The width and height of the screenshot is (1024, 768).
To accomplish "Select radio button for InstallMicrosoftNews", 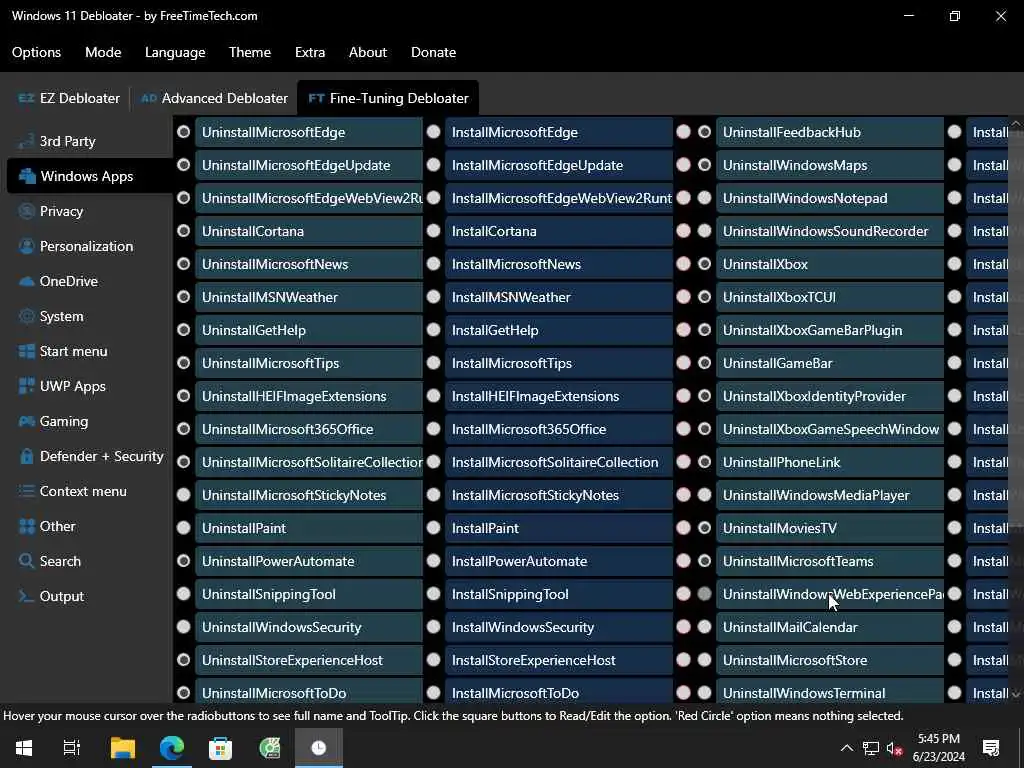I will click(x=434, y=264).
